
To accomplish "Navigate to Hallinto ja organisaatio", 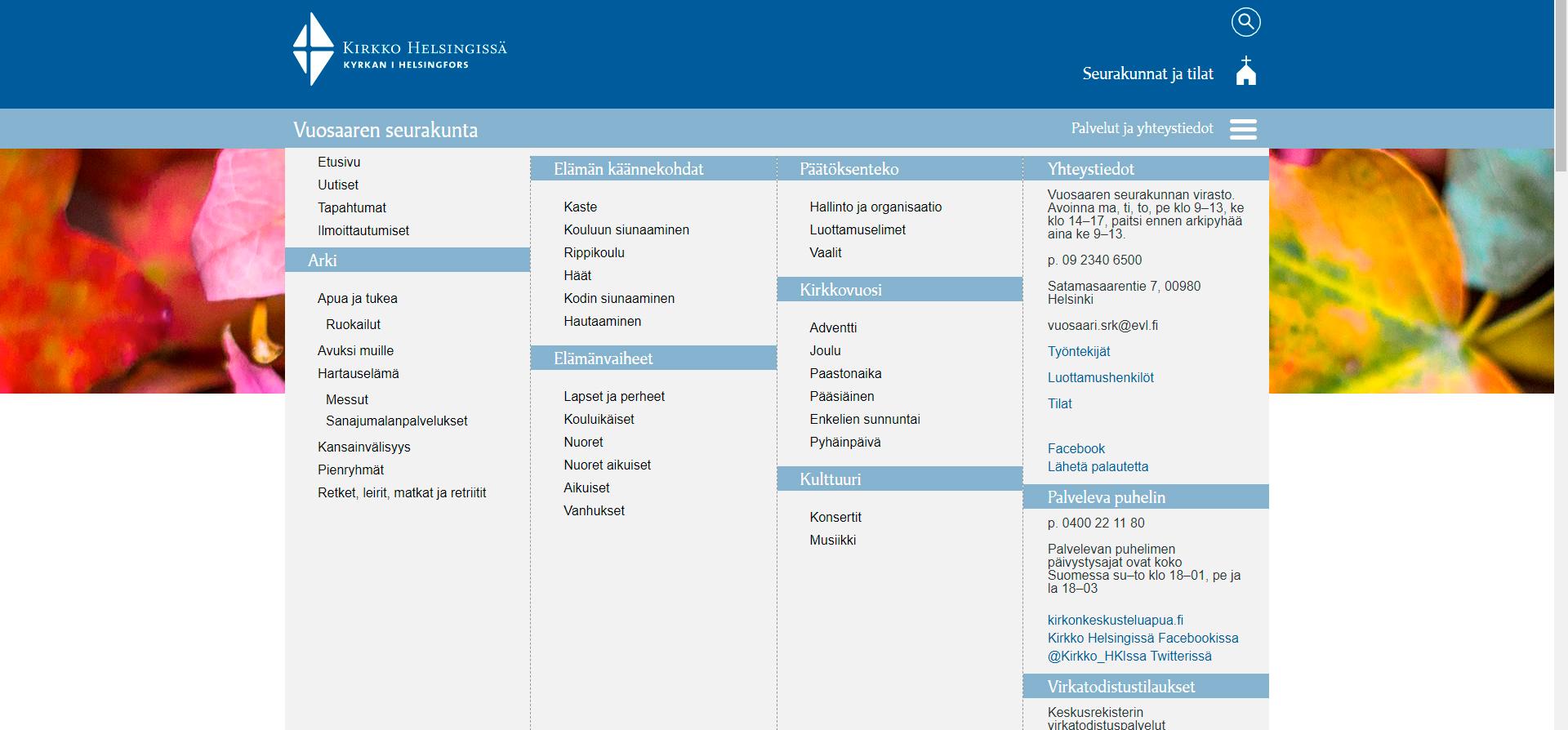I will [x=875, y=207].
